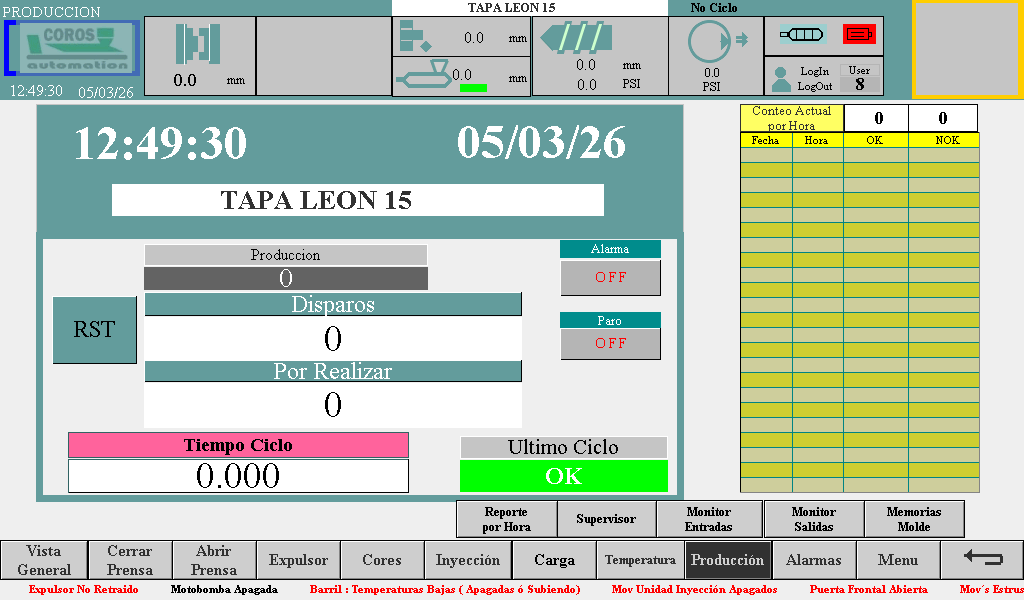Click the ejector position icon
The width and height of the screenshot is (1024, 600).
tap(414, 37)
